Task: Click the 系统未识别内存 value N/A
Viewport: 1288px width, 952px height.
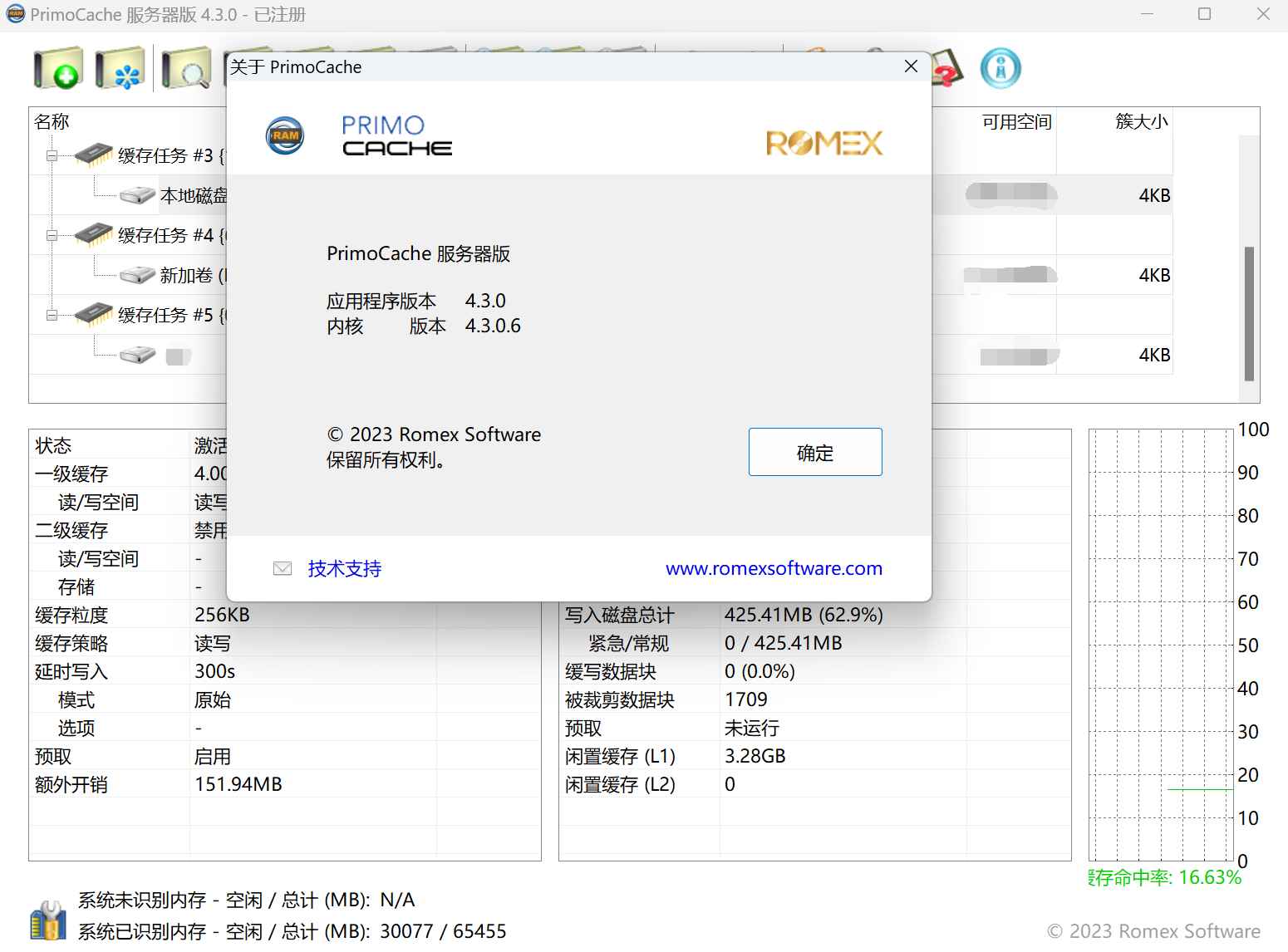Action: pos(397,900)
